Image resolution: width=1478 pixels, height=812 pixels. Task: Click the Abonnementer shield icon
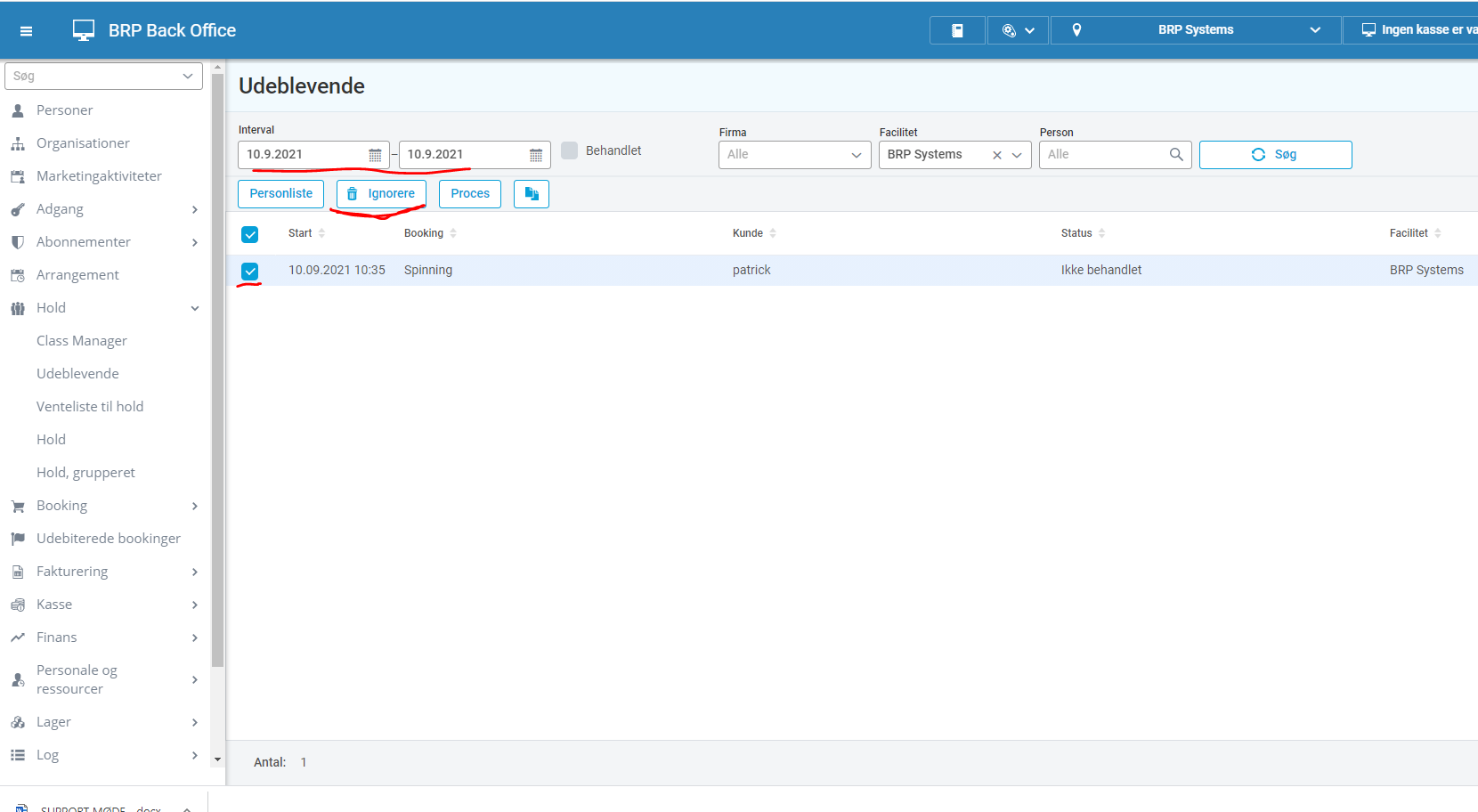point(18,242)
